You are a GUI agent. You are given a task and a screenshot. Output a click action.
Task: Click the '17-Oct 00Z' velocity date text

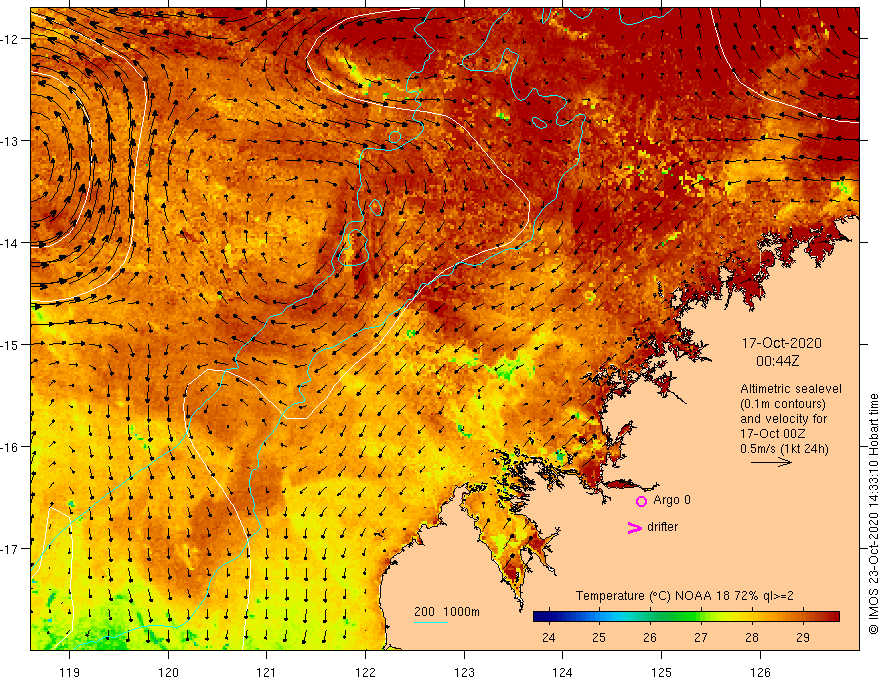tap(773, 434)
